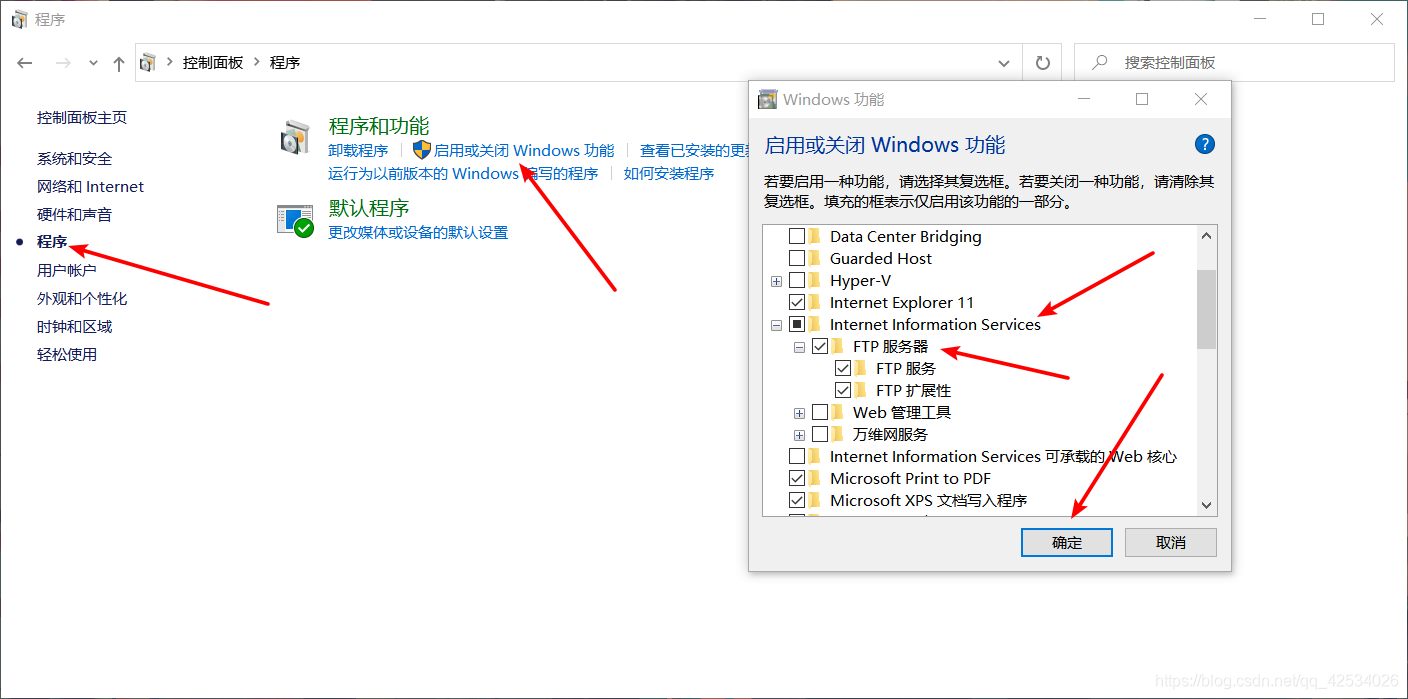
Task: Check the Web 管理工具 checkbox
Action: (820, 412)
